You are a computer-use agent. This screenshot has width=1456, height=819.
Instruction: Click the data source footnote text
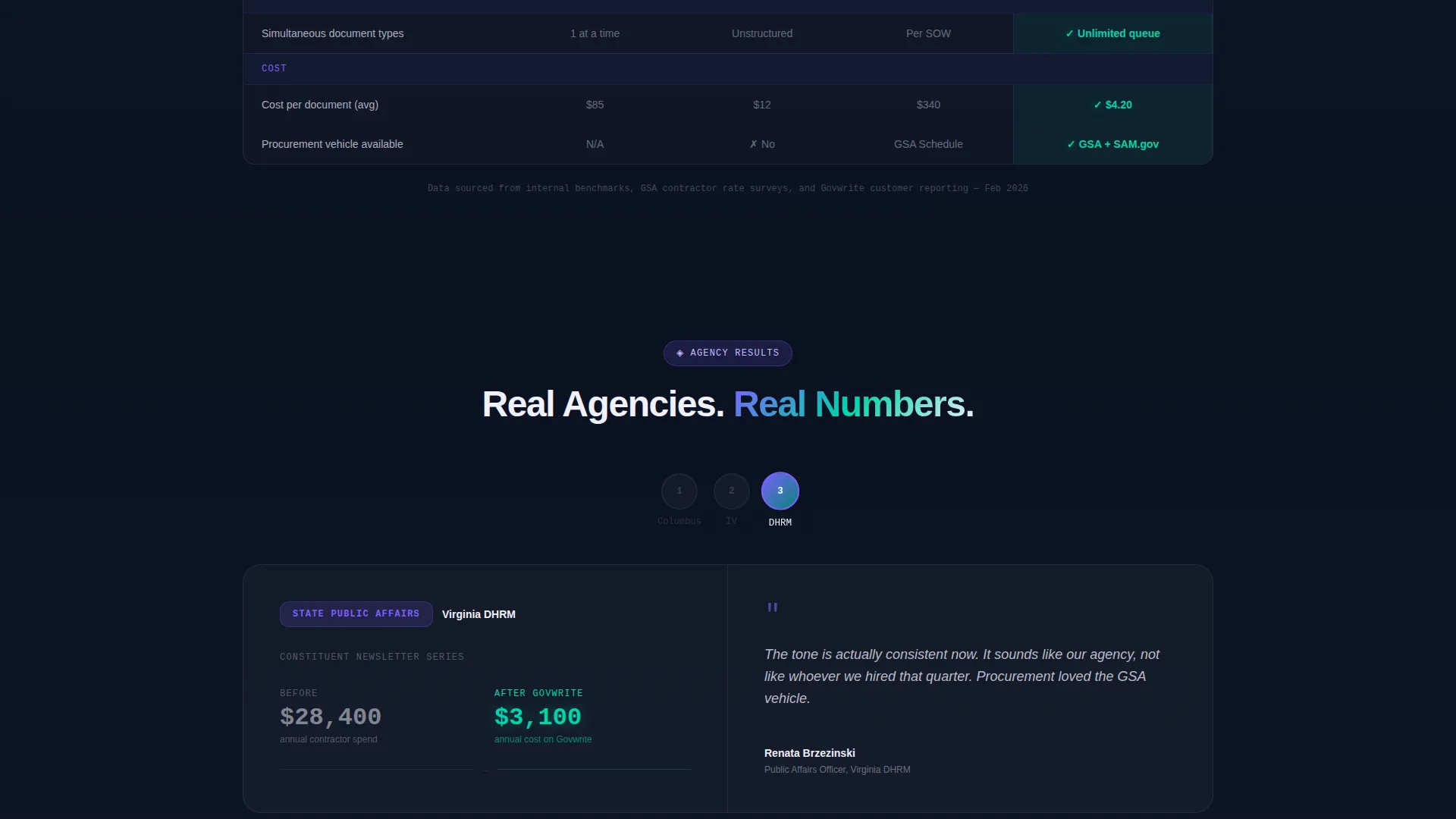pyautogui.click(x=727, y=188)
